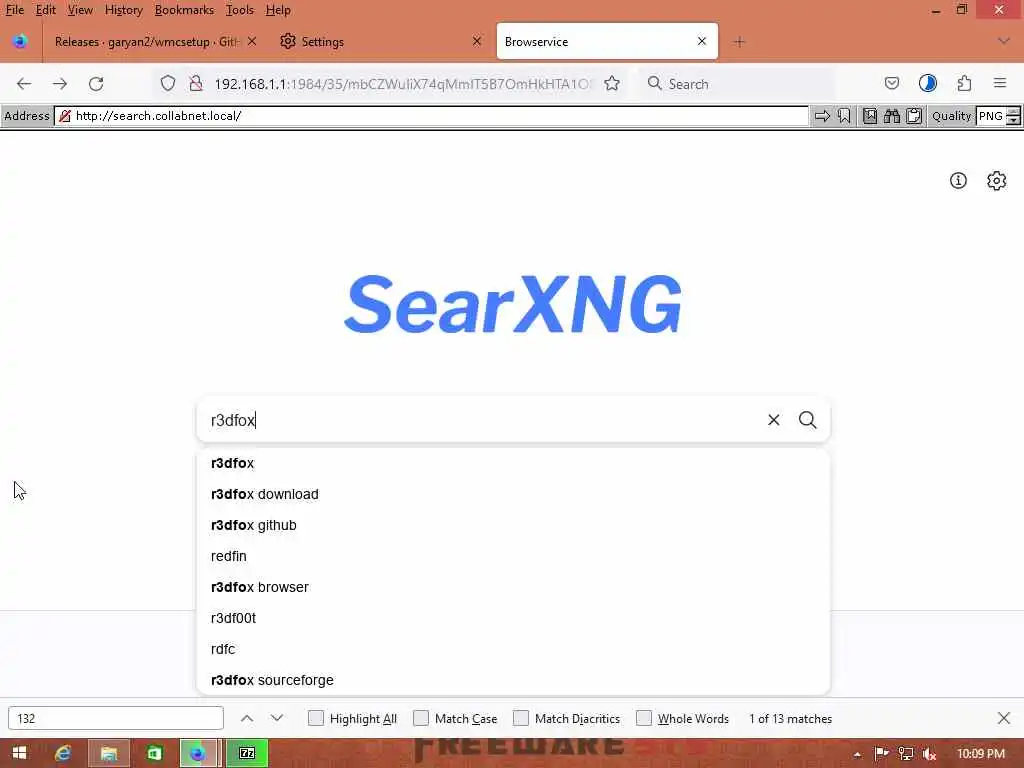
Task: Open the View menu
Action: pyautogui.click(x=80, y=10)
